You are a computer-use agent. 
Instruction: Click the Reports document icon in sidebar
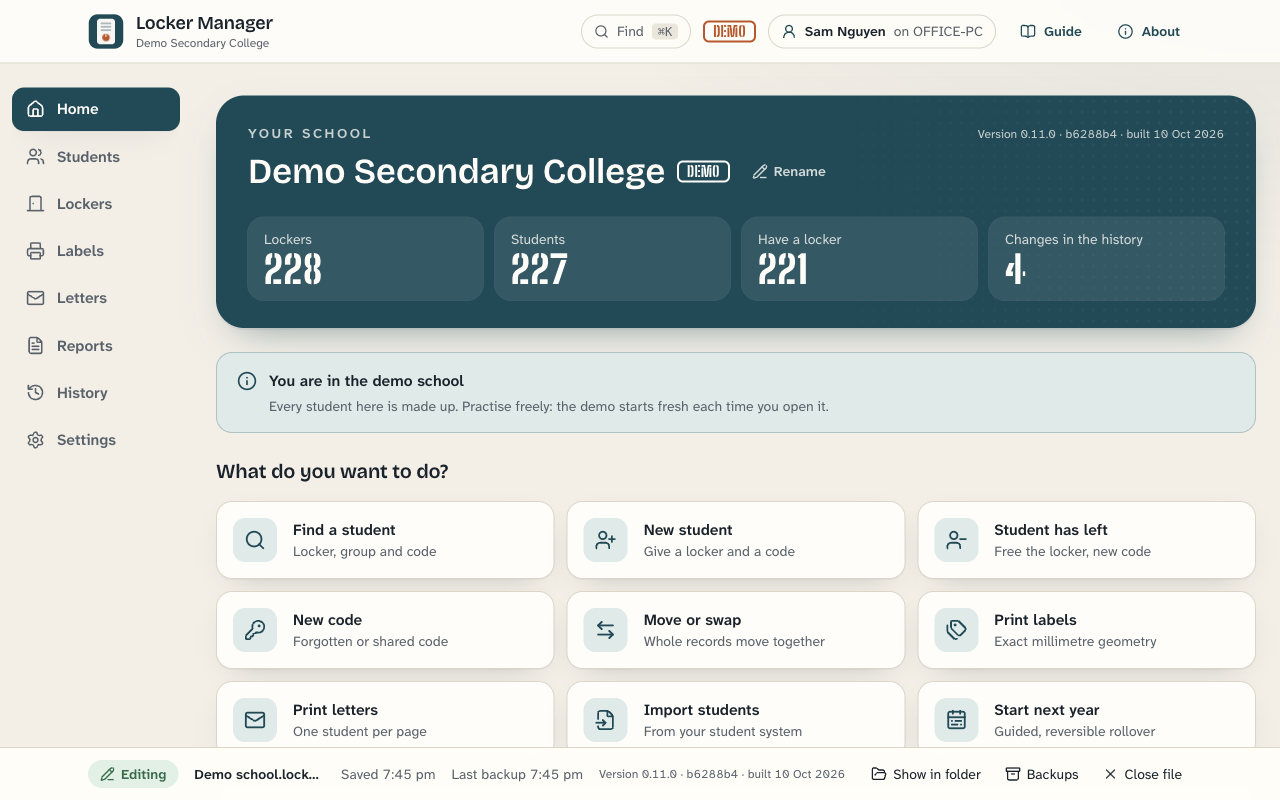[36, 346]
